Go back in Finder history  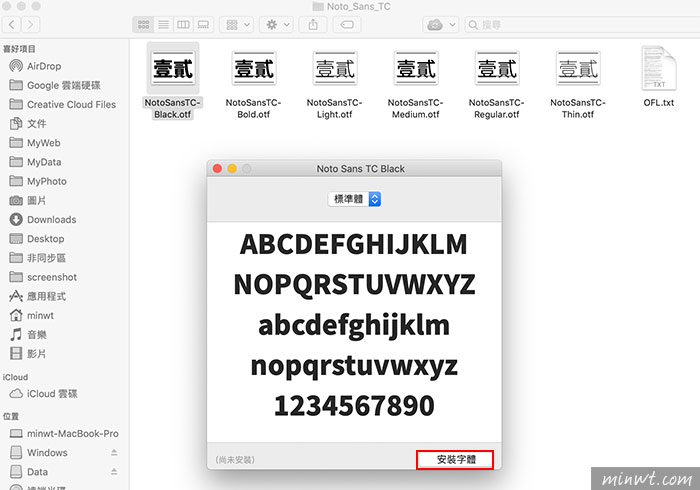[12, 25]
